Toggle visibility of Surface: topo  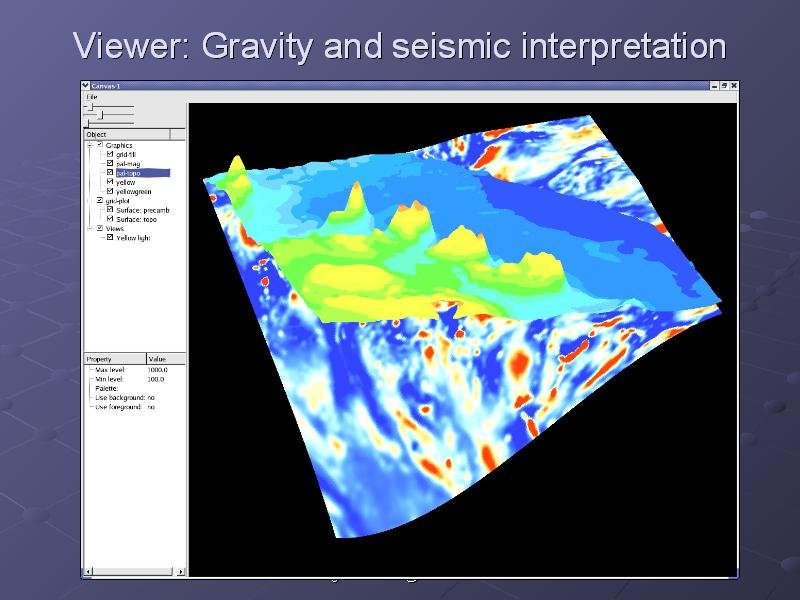click(x=110, y=219)
